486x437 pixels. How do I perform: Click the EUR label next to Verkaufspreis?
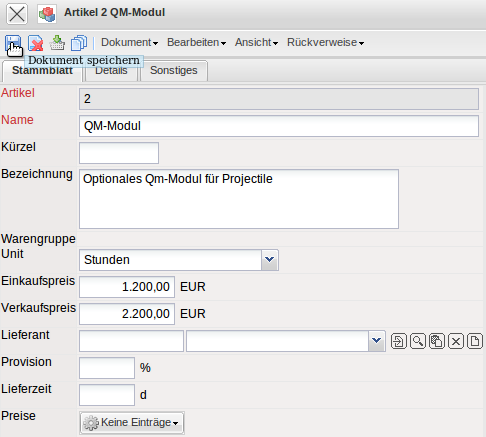click(193, 314)
